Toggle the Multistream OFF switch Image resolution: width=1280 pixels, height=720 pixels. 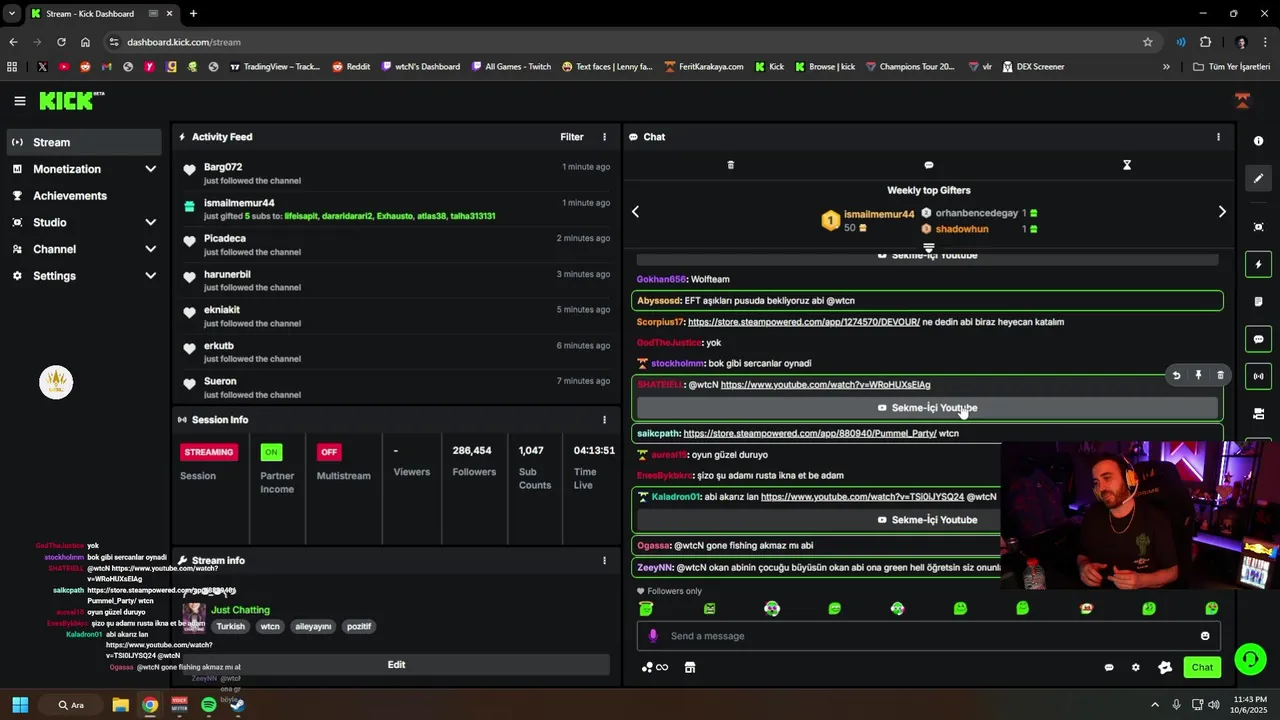(x=328, y=452)
